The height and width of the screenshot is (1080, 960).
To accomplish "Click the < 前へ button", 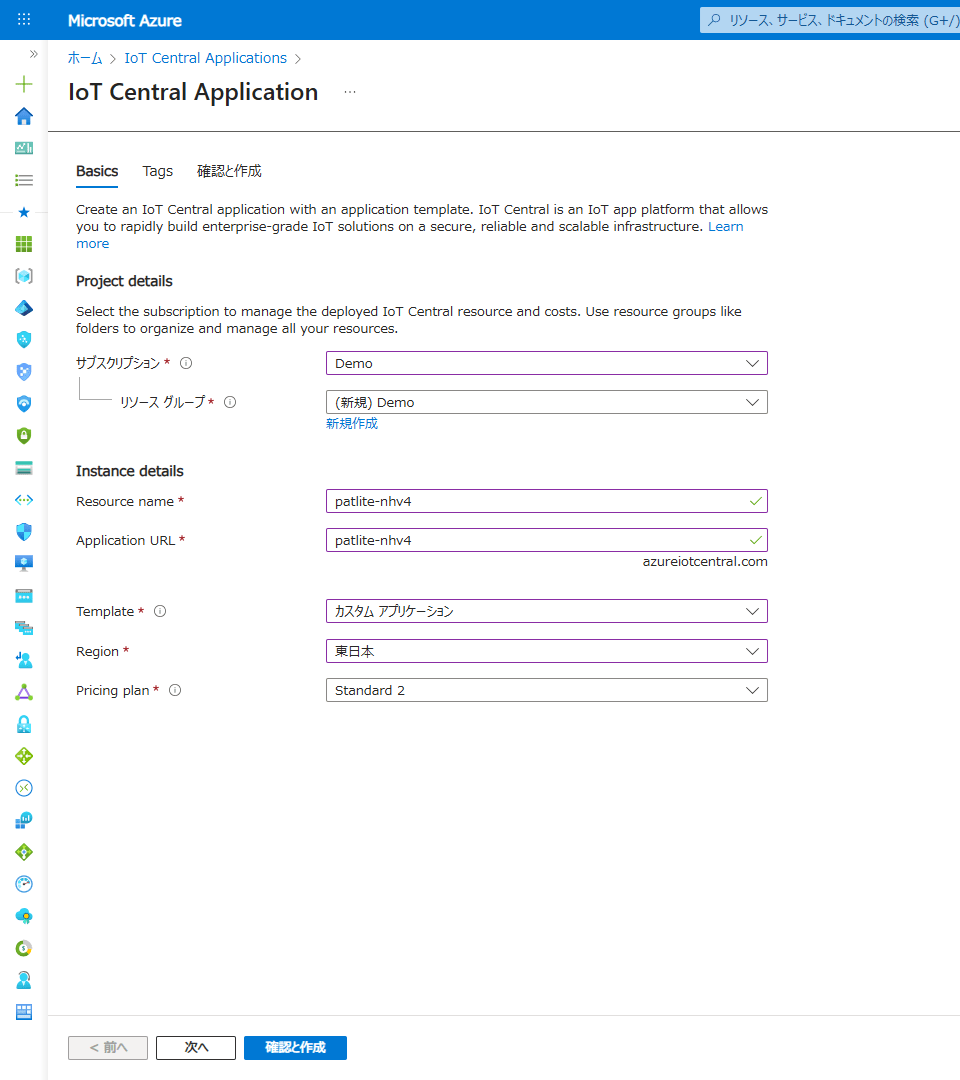I will tap(108, 1048).
